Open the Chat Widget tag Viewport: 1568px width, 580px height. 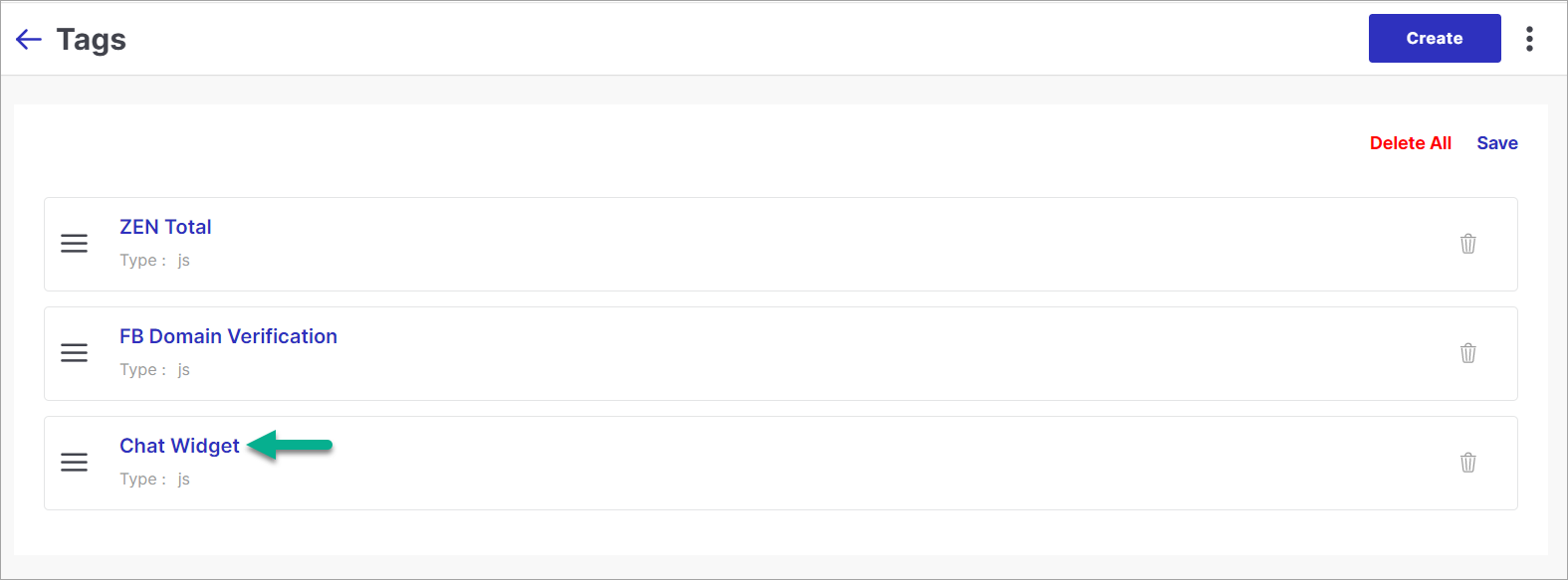pyautogui.click(x=179, y=446)
